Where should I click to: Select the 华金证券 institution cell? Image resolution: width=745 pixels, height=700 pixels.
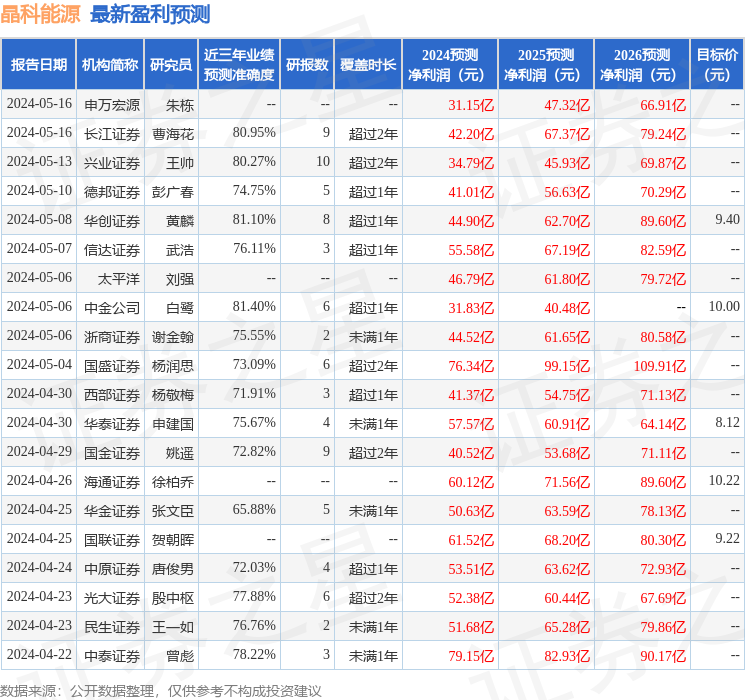(x=112, y=511)
